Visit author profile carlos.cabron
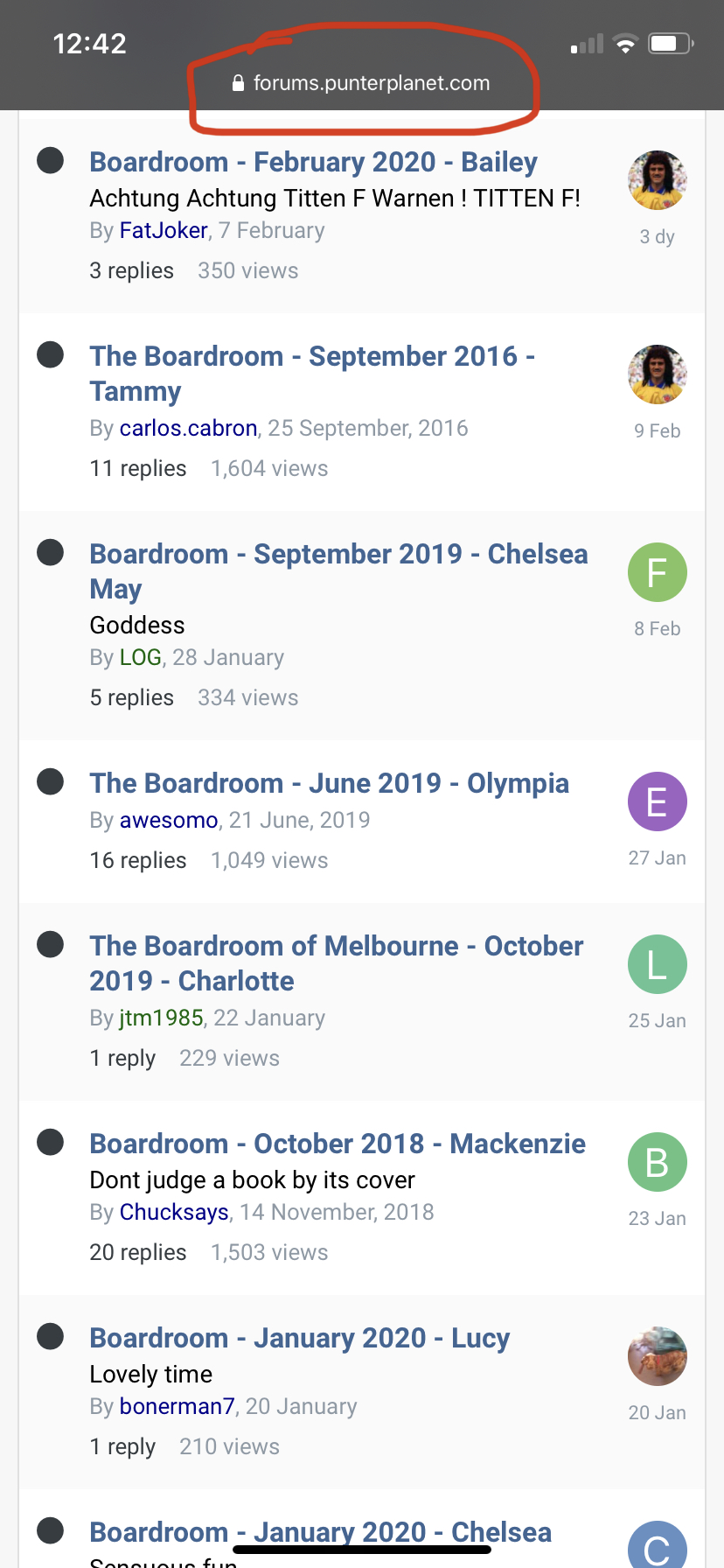This screenshot has width=724, height=1568. coord(188,428)
